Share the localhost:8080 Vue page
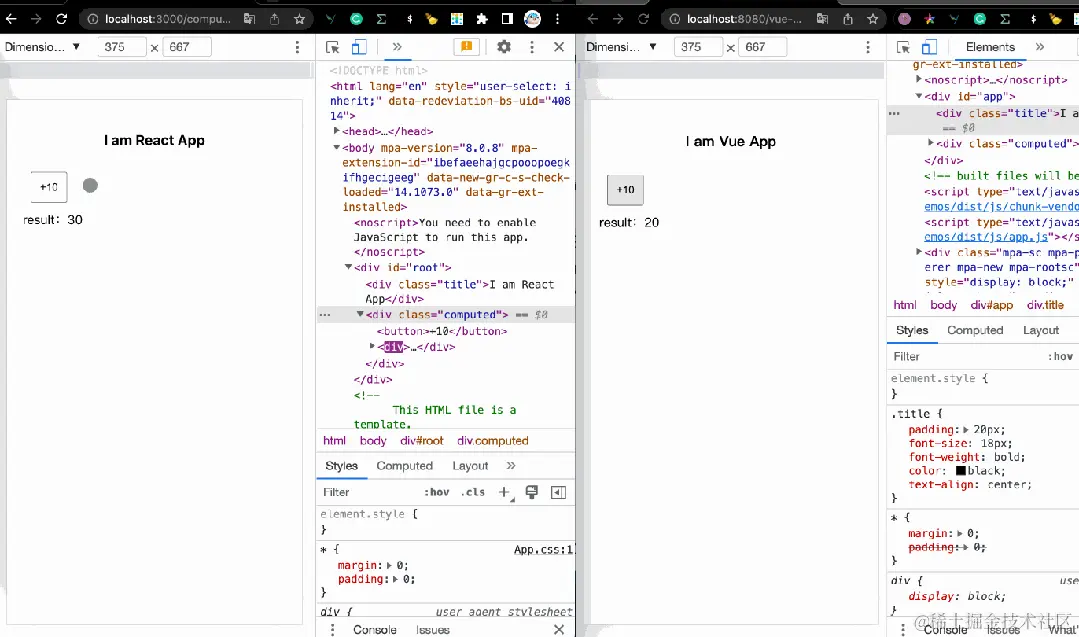Screen dimensions: 1079x637 848,19
